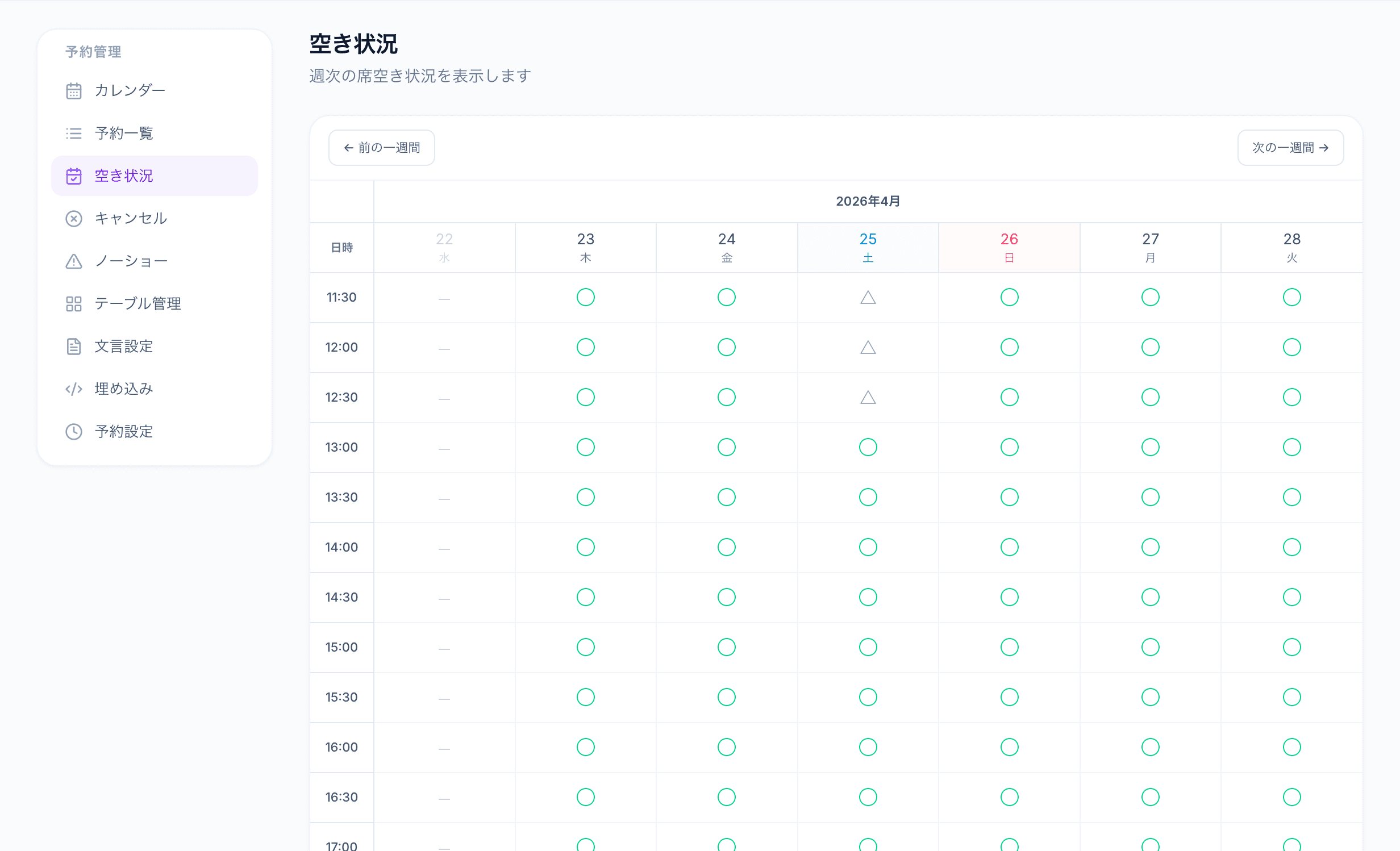Screen dimensions: 1400x851
Task: Click the code brackets icon for 埋め込み
Action: coord(74,389)
